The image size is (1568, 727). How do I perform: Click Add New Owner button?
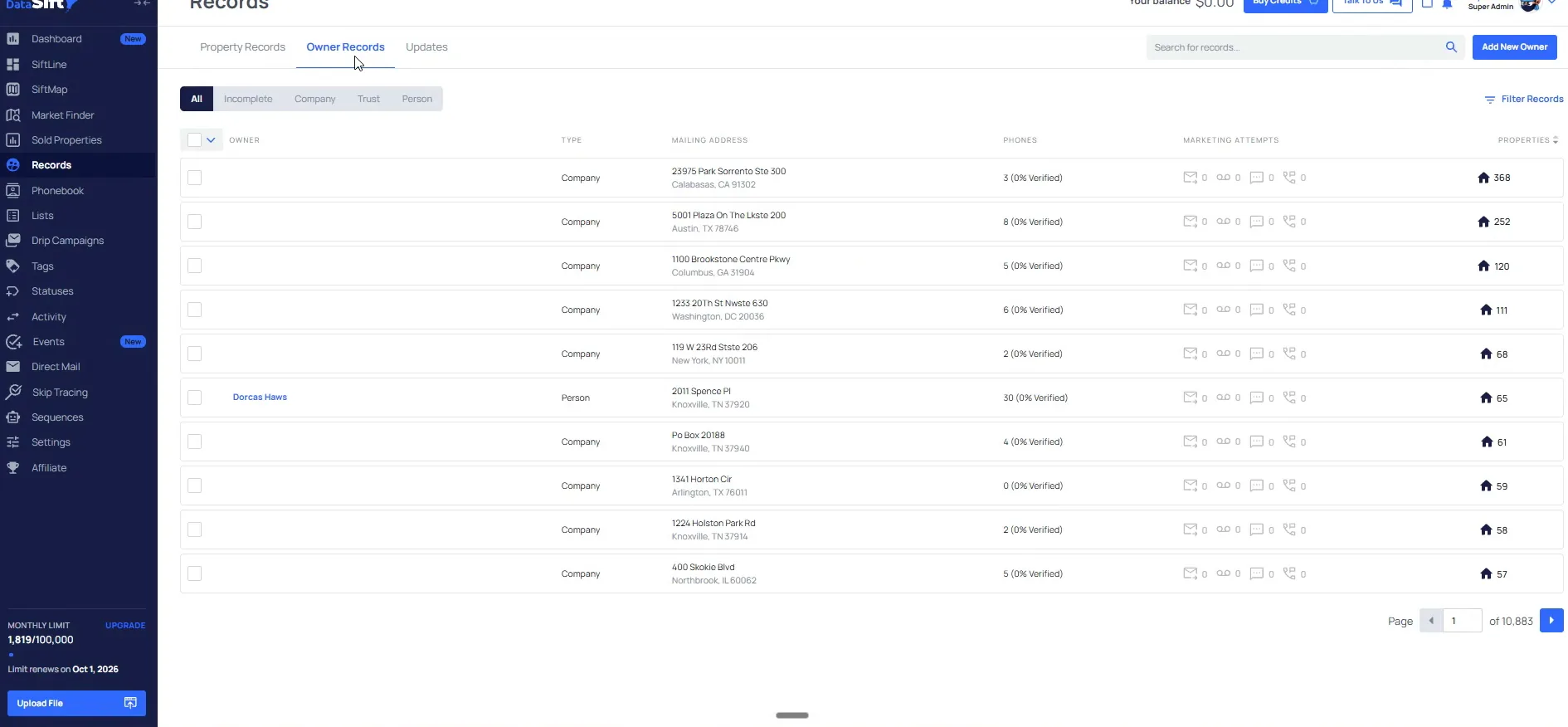tap(1514, 47)
